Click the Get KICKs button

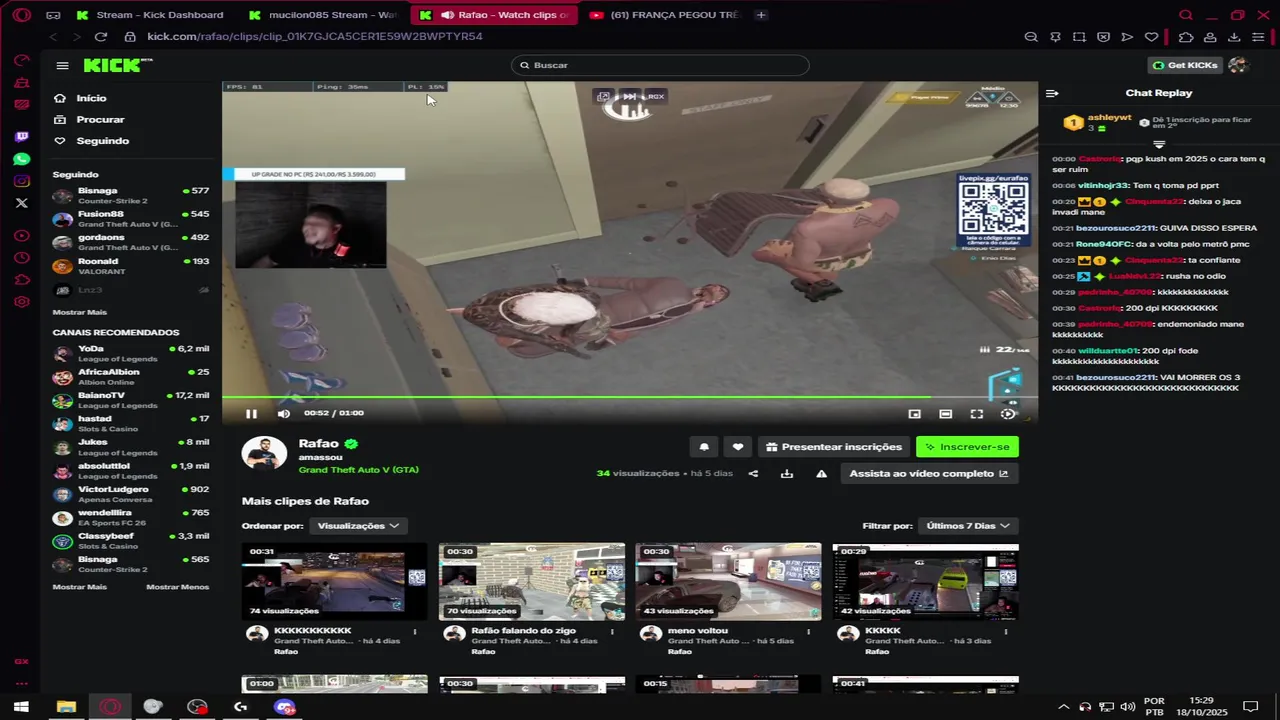pos(1185,65)
